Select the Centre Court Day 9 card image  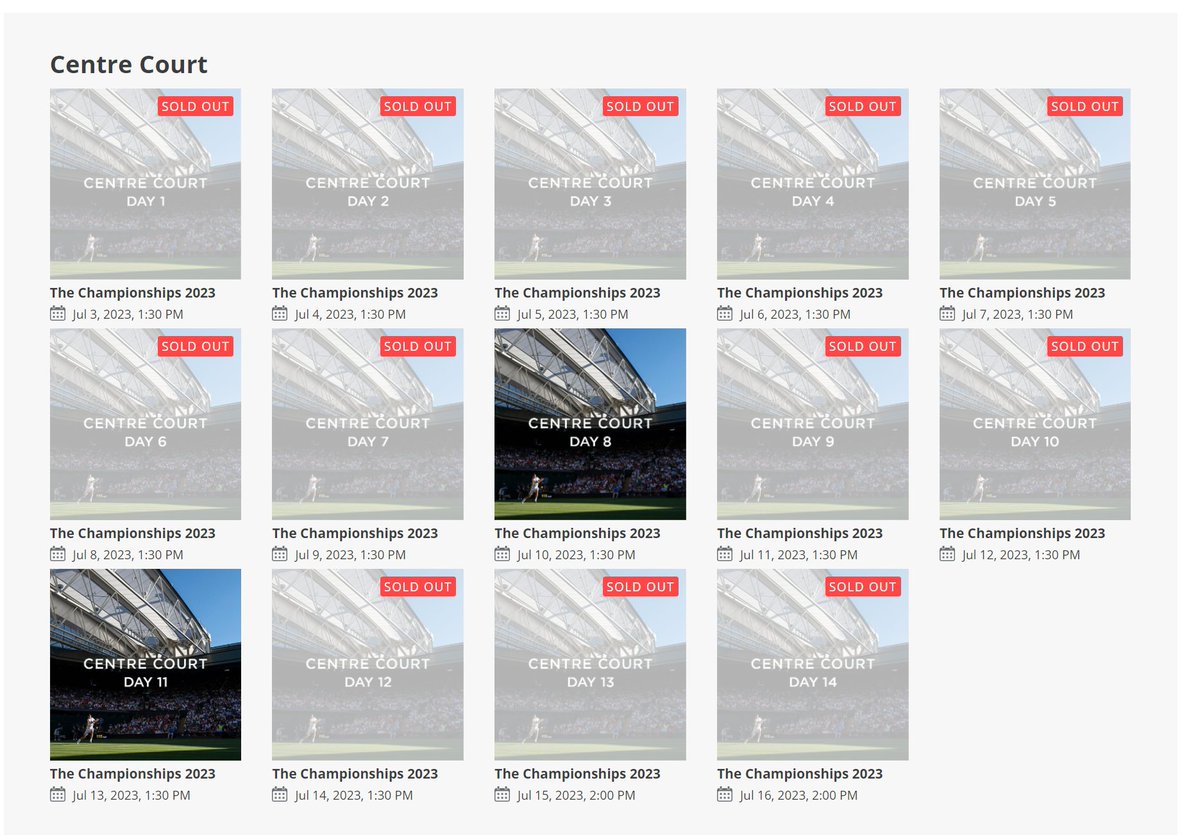point(812,424)
